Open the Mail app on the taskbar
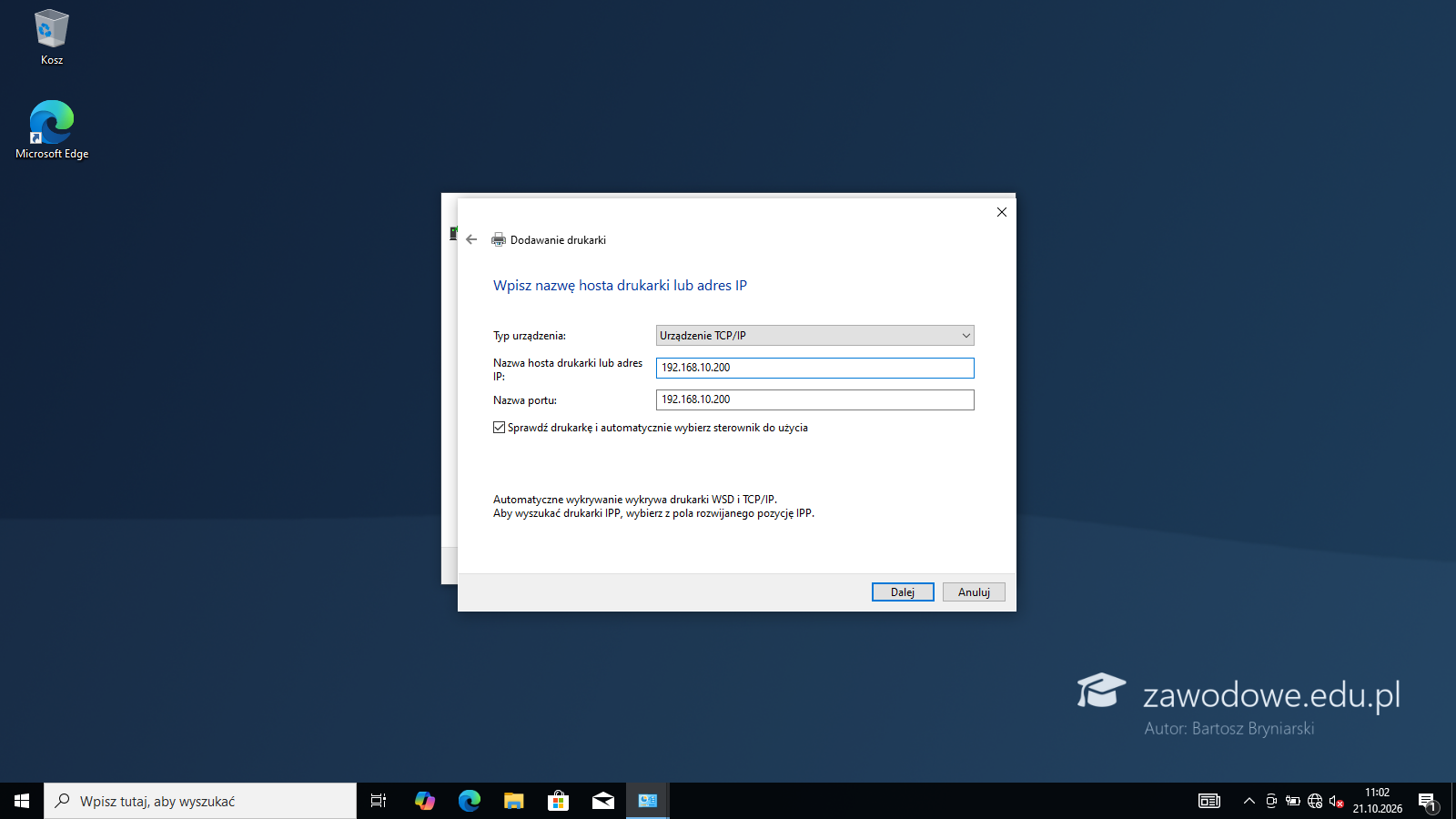This screenshot has width=1456, height=819. click(603, 801)
